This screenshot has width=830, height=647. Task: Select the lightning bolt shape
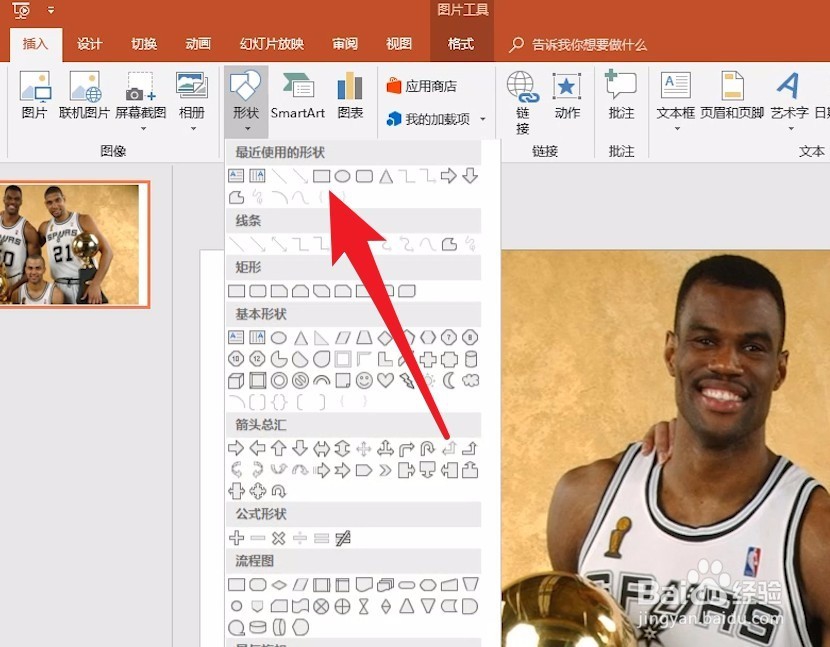click(407, 380)
